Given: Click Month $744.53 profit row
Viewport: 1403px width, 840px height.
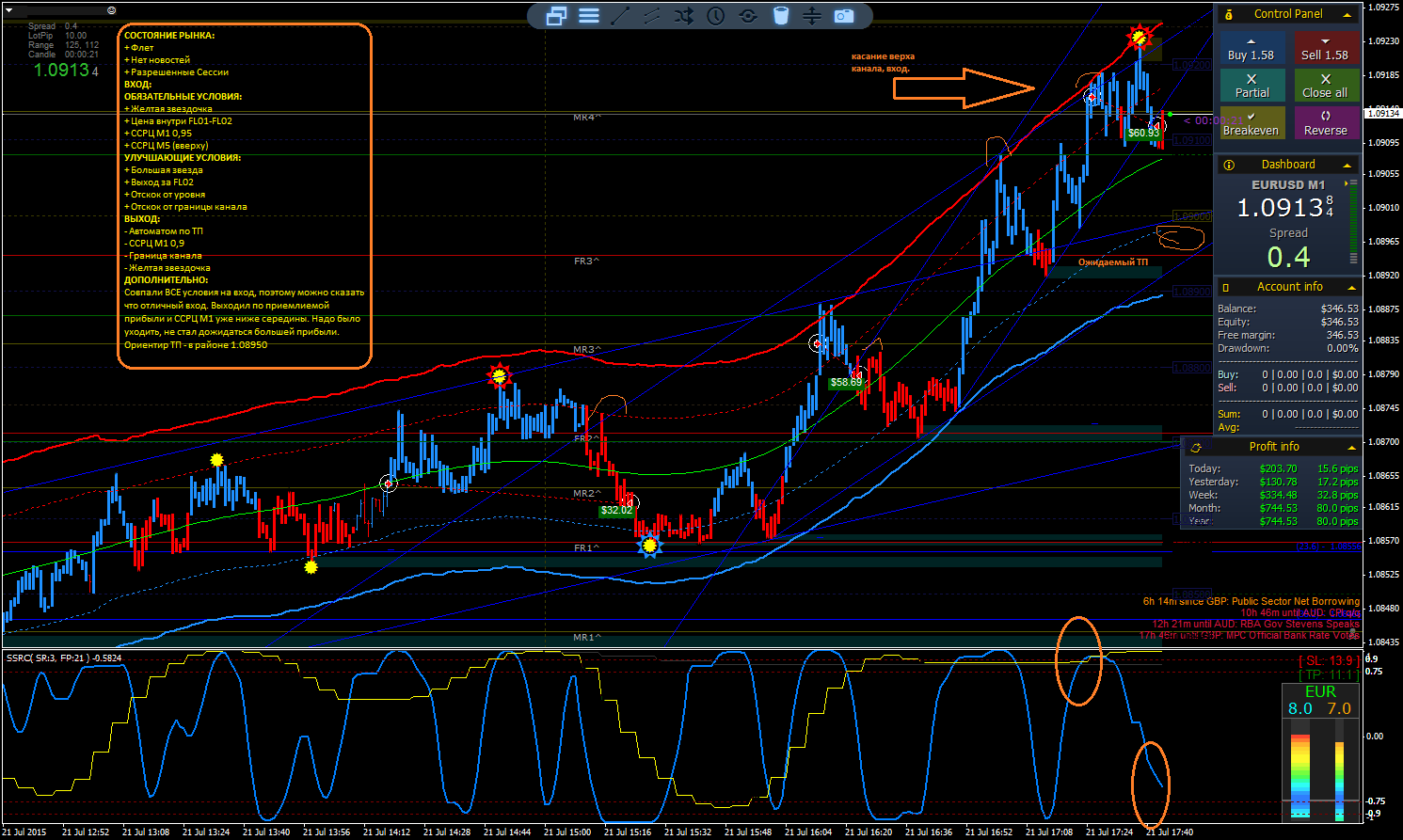Looking at the screenshot, I should click(x=1273, y=508).
